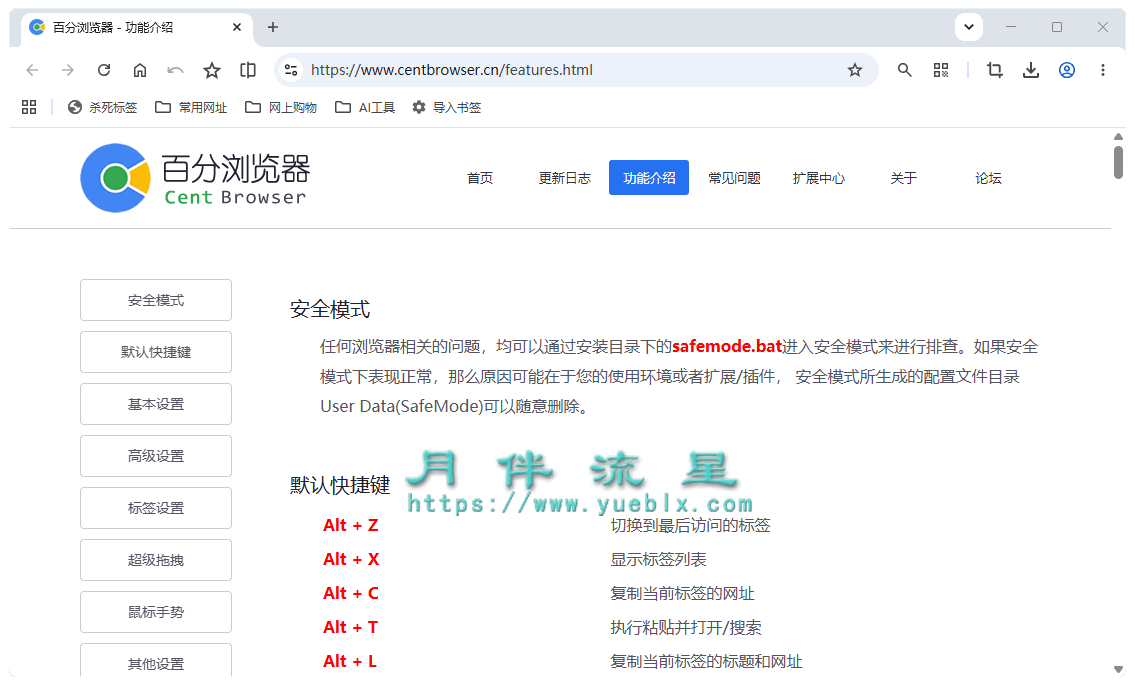Image resolution: width=1135 pixels, height=686 pixels.
Task: Jump to the 标签设置 section
Action: (156, 509)
